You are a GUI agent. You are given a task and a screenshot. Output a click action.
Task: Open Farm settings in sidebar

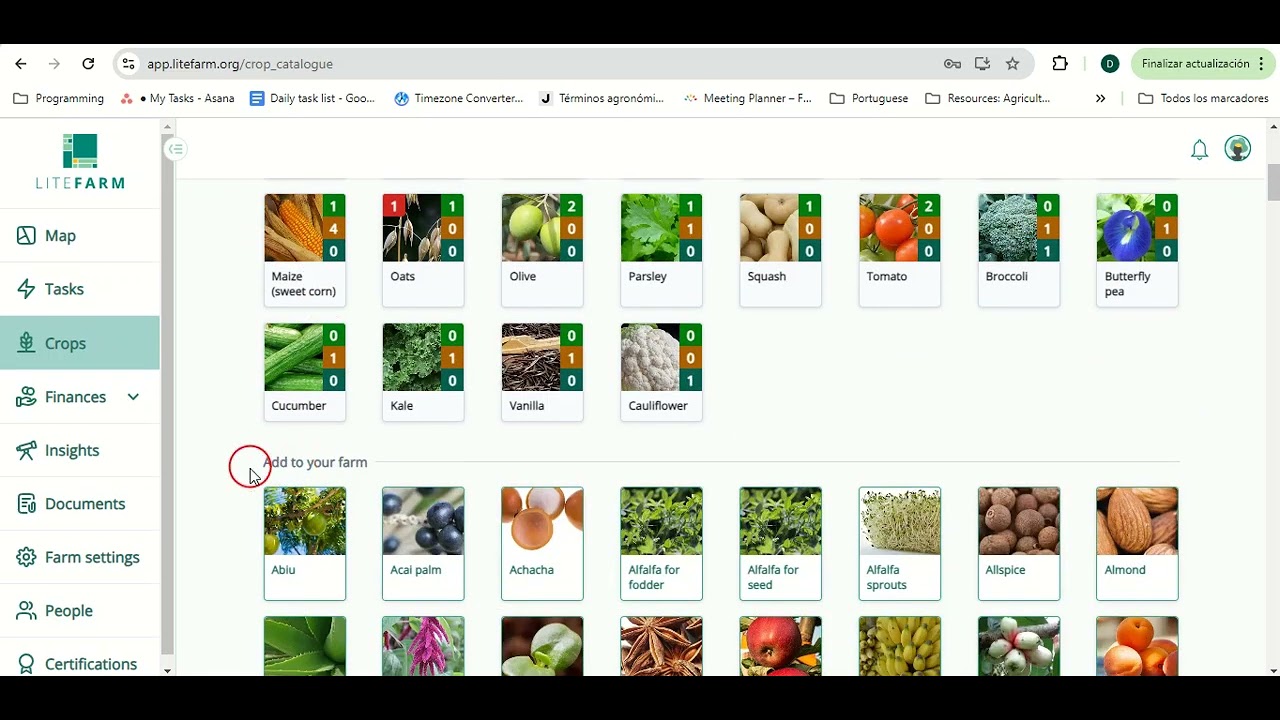point(80,557)
